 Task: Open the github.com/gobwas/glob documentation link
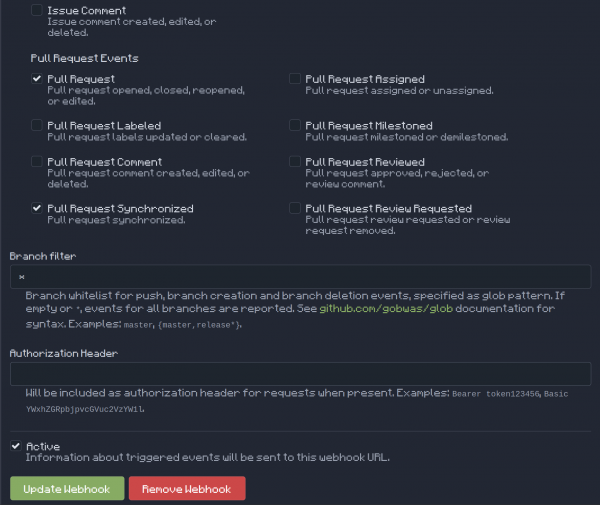[x=384, y=310]
